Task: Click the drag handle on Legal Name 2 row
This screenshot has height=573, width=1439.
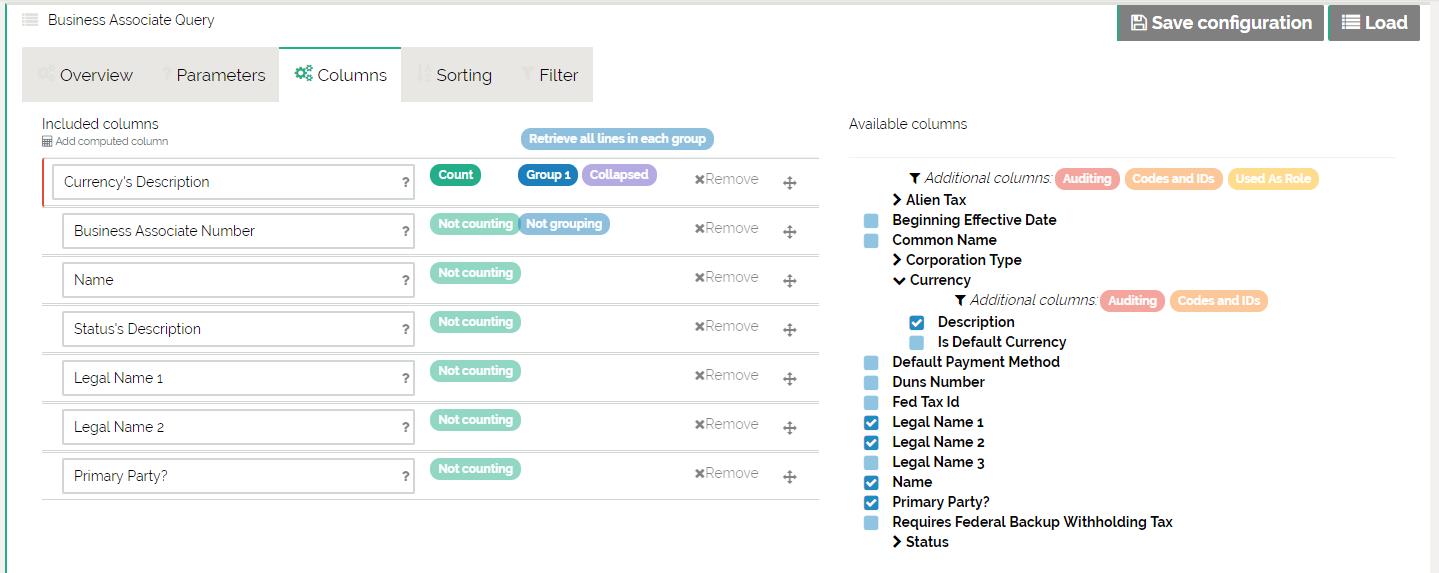Action: [789, 428]
